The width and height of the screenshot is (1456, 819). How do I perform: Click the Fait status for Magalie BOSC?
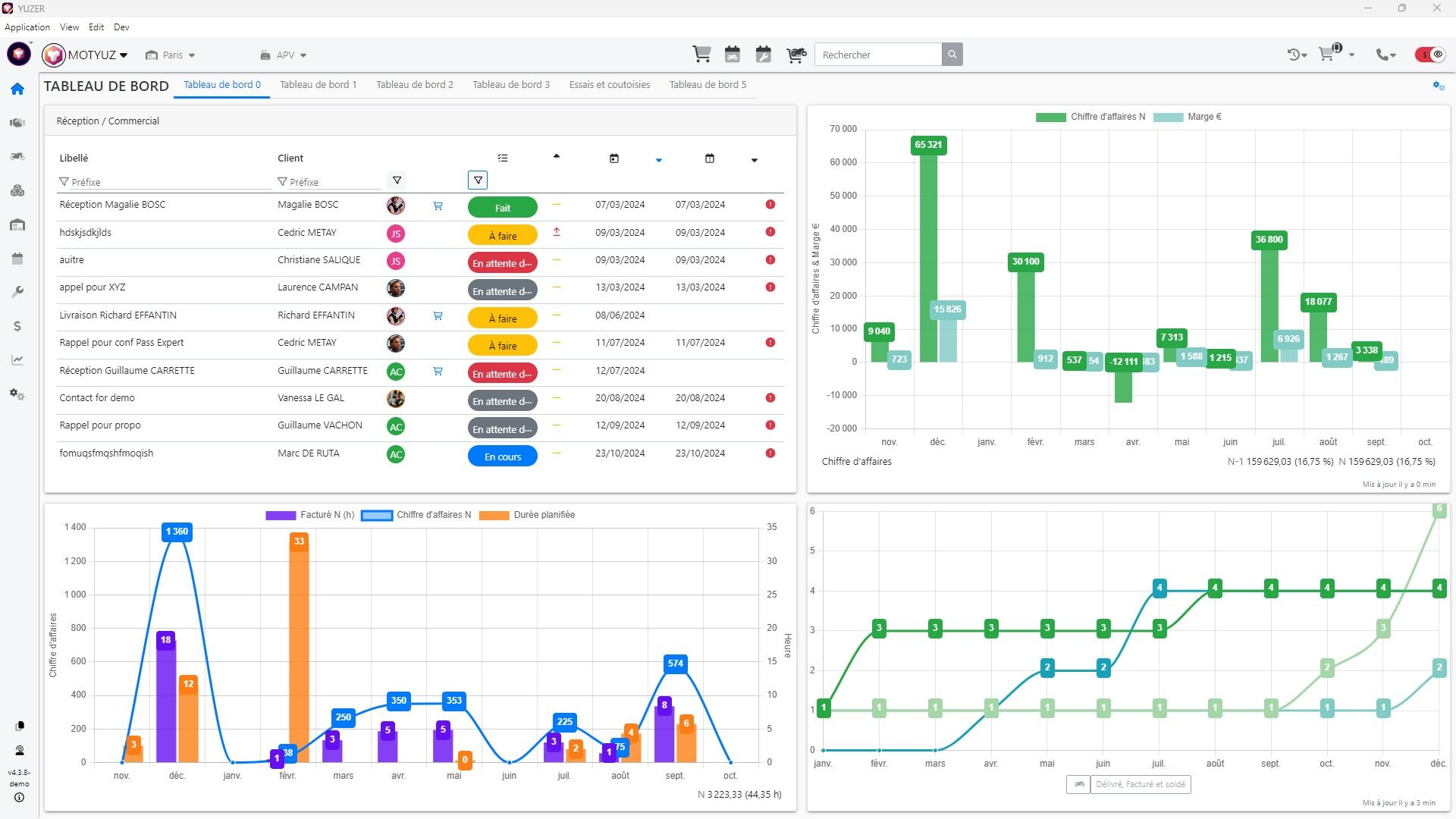point(502,208)
